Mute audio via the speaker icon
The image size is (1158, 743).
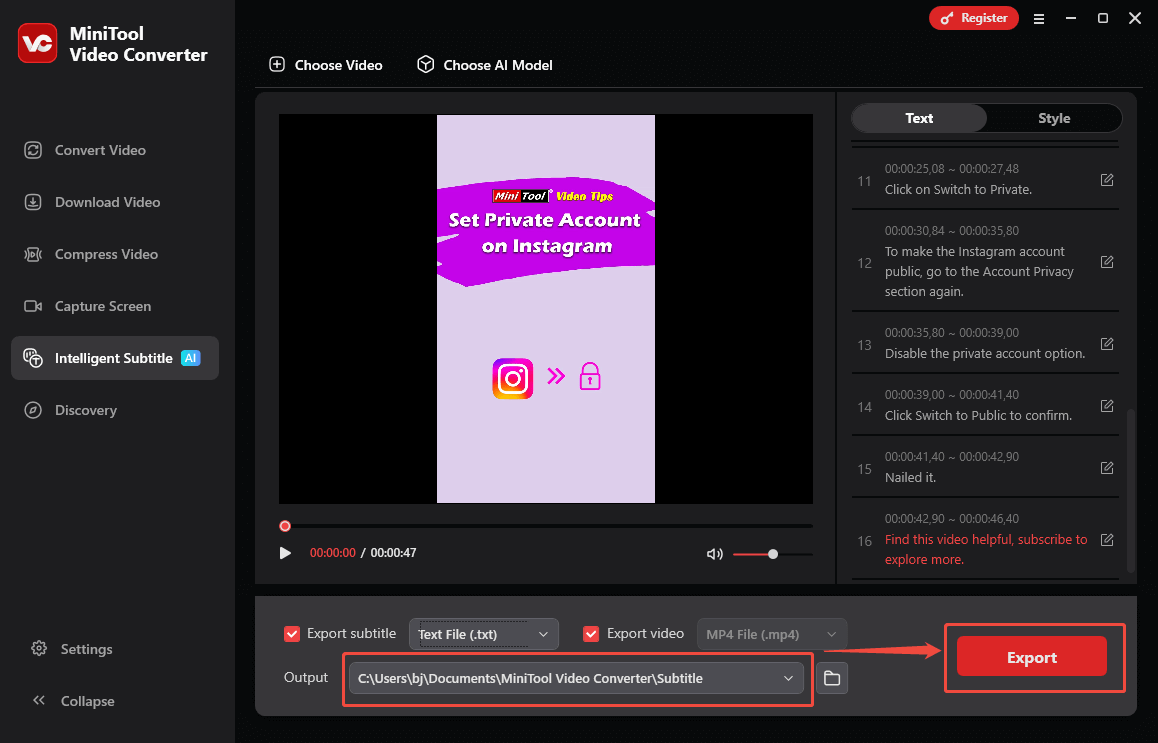coord(715,553)
